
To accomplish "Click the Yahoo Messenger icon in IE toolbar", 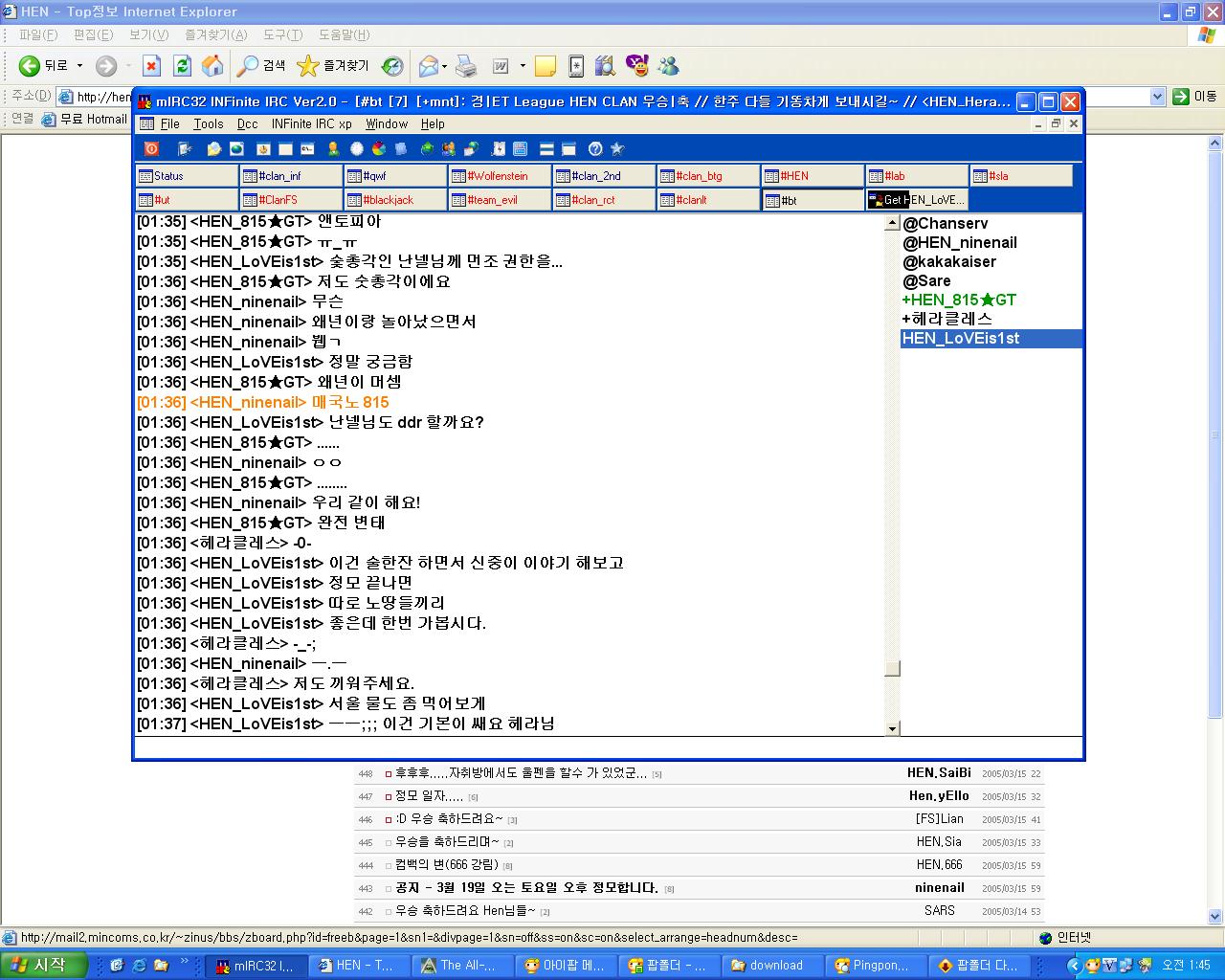I will click(636, 65).
